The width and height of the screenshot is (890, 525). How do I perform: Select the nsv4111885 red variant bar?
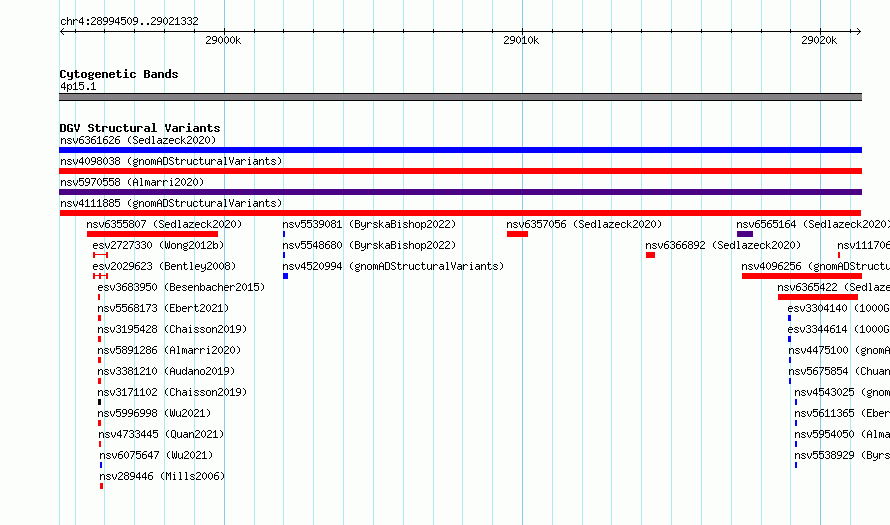coord(460,213)
